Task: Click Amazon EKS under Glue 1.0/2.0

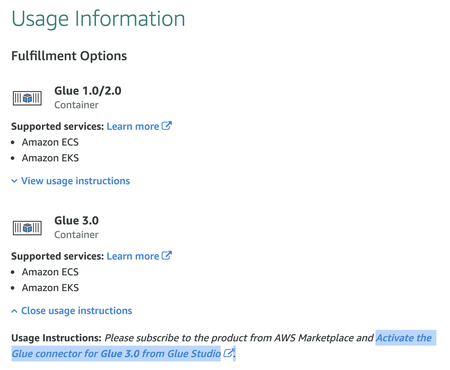Action: click(x=50, y=158)
